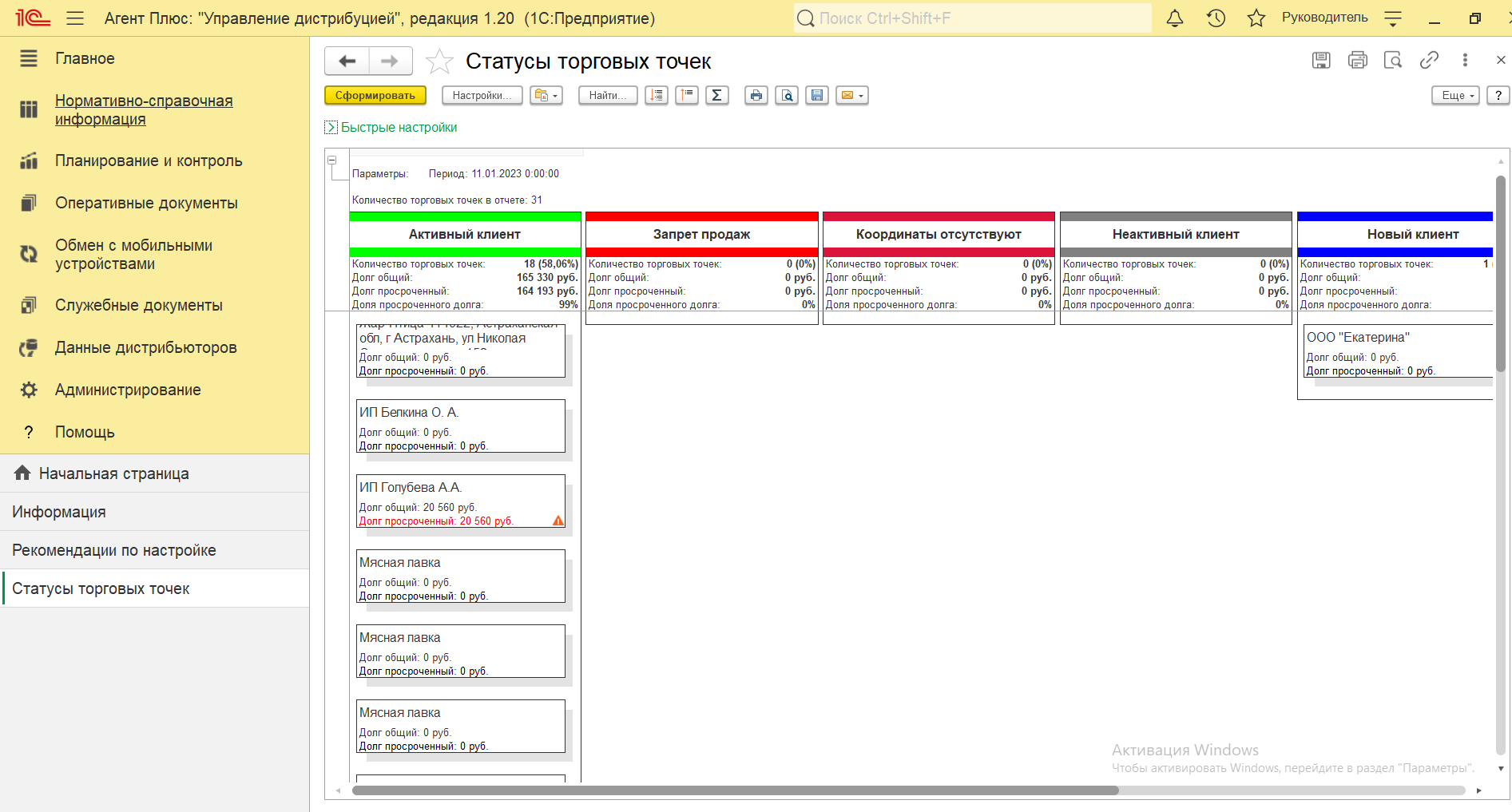The height and width of the screenshot is (812, 1512).
Task: Open the Еще dropdown menu
Action: (x=1456, y=95)
